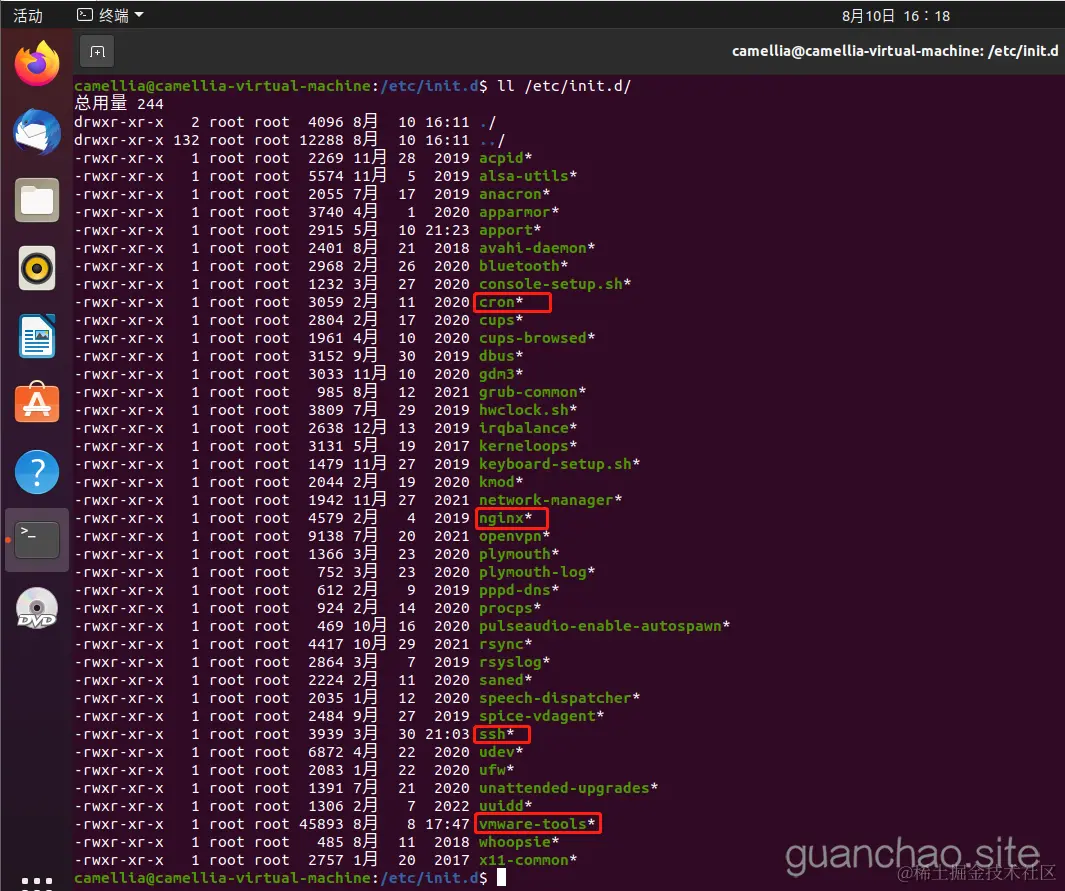Image resolution: width=1065 pixels, height=891 pixels.
Task: Click the apparmor* file name
Action: coord(519,212)
